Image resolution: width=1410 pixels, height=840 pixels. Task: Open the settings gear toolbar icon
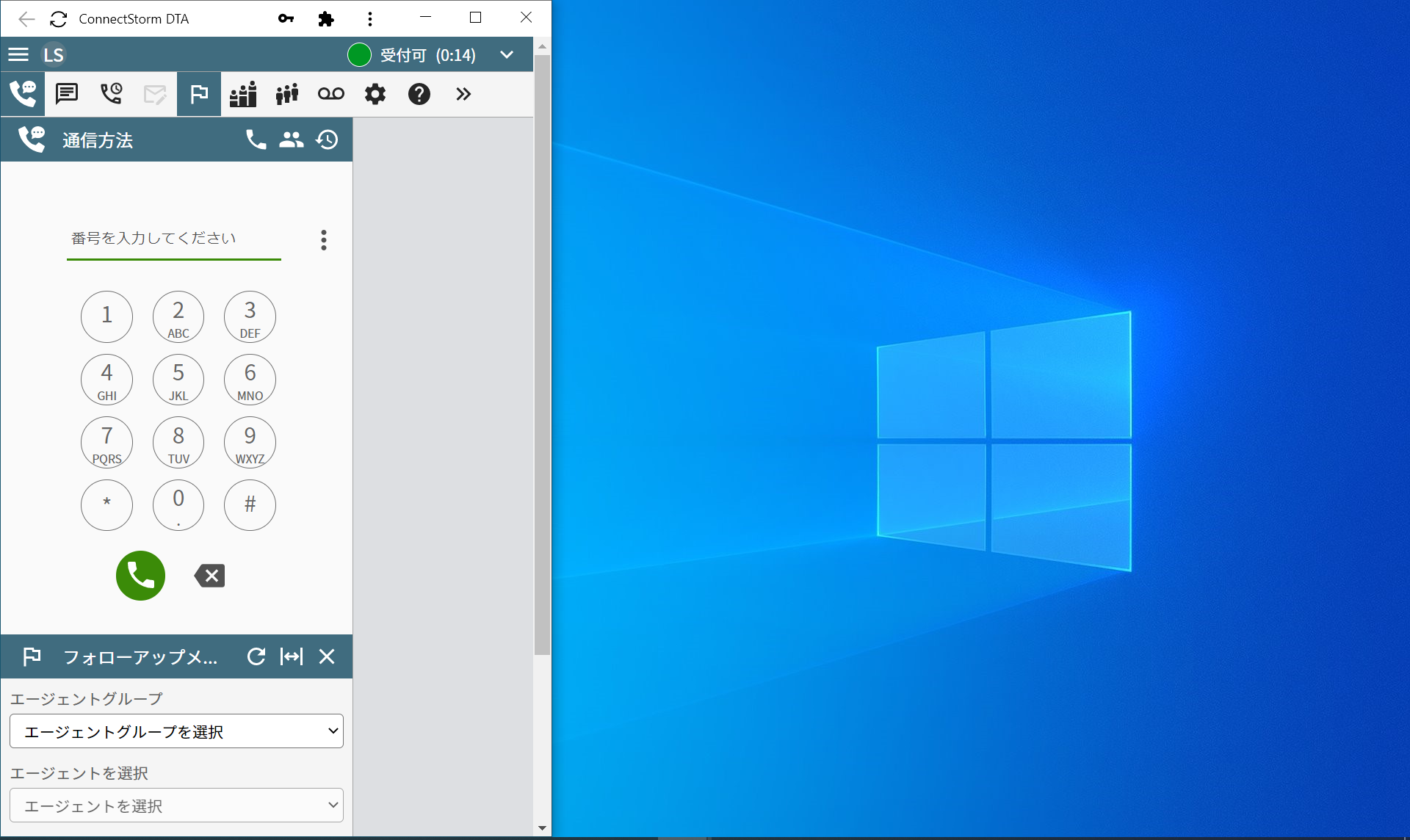click(375, 94)
